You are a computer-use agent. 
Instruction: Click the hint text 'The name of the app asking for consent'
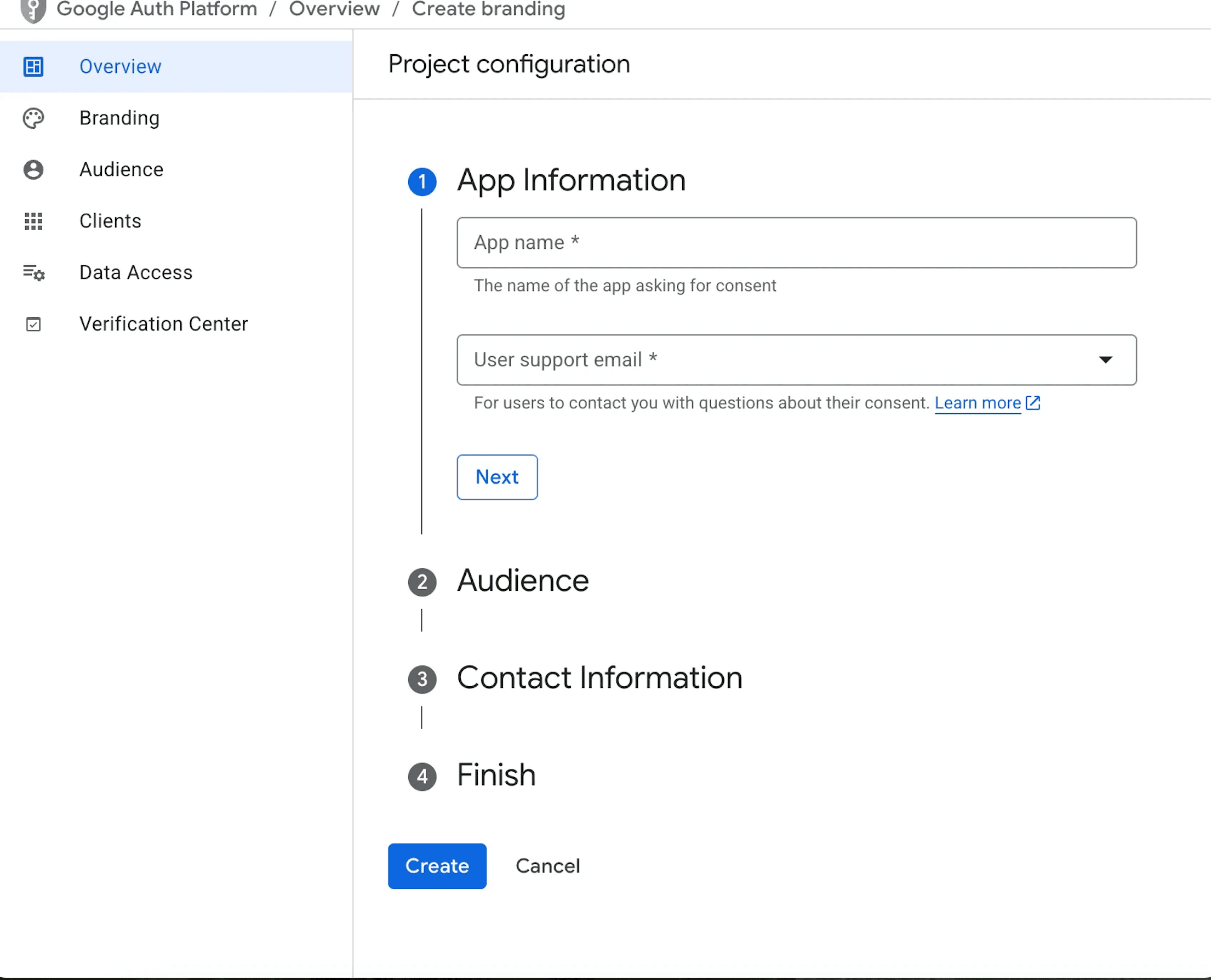(625, 286)
